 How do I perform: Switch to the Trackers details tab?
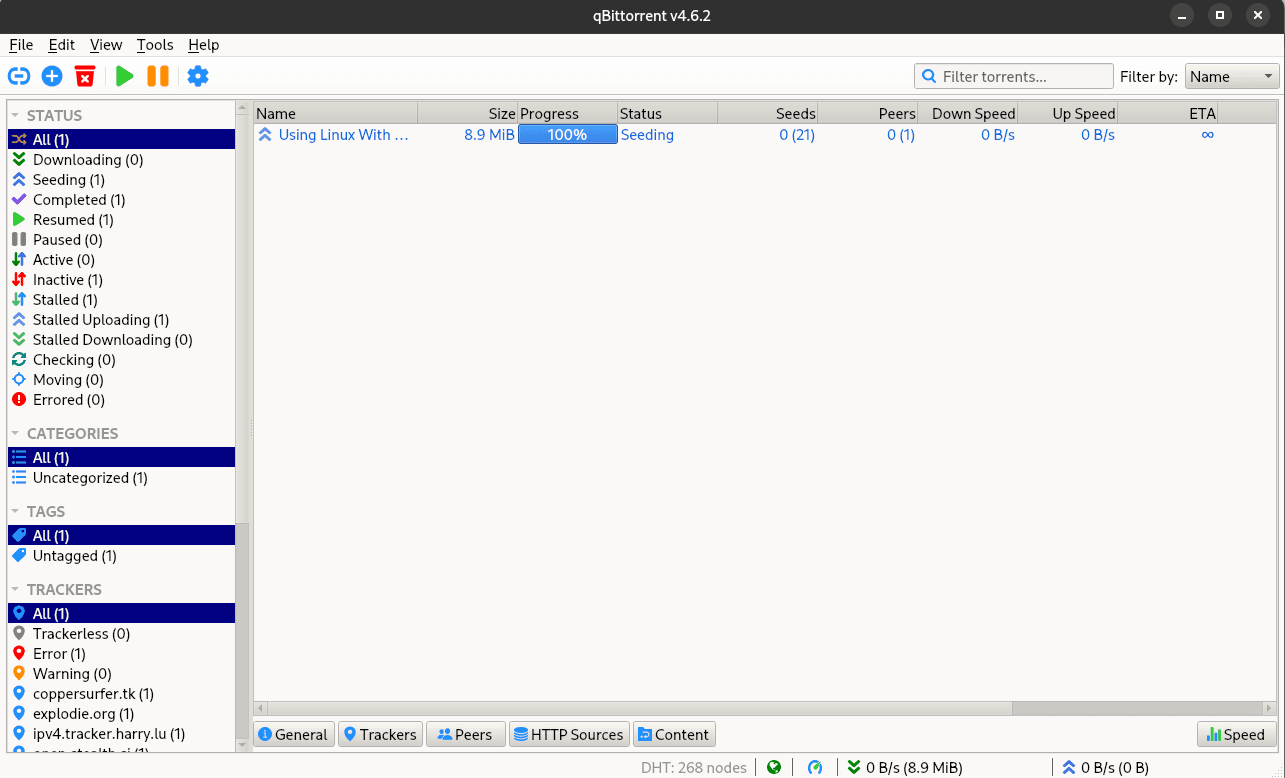[381, 735]
